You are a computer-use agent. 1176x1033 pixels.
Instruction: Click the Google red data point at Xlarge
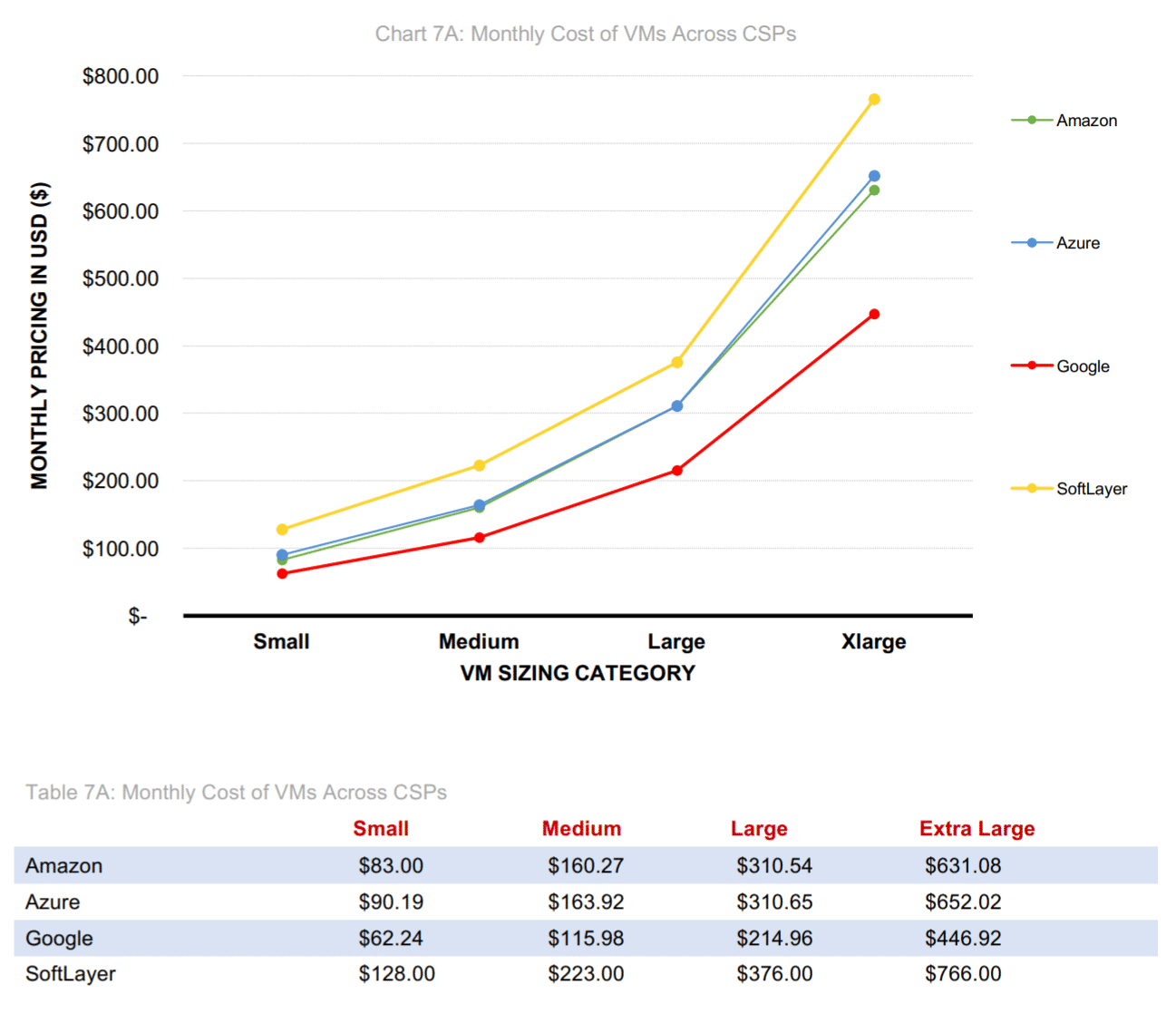(x=874, y=315)
